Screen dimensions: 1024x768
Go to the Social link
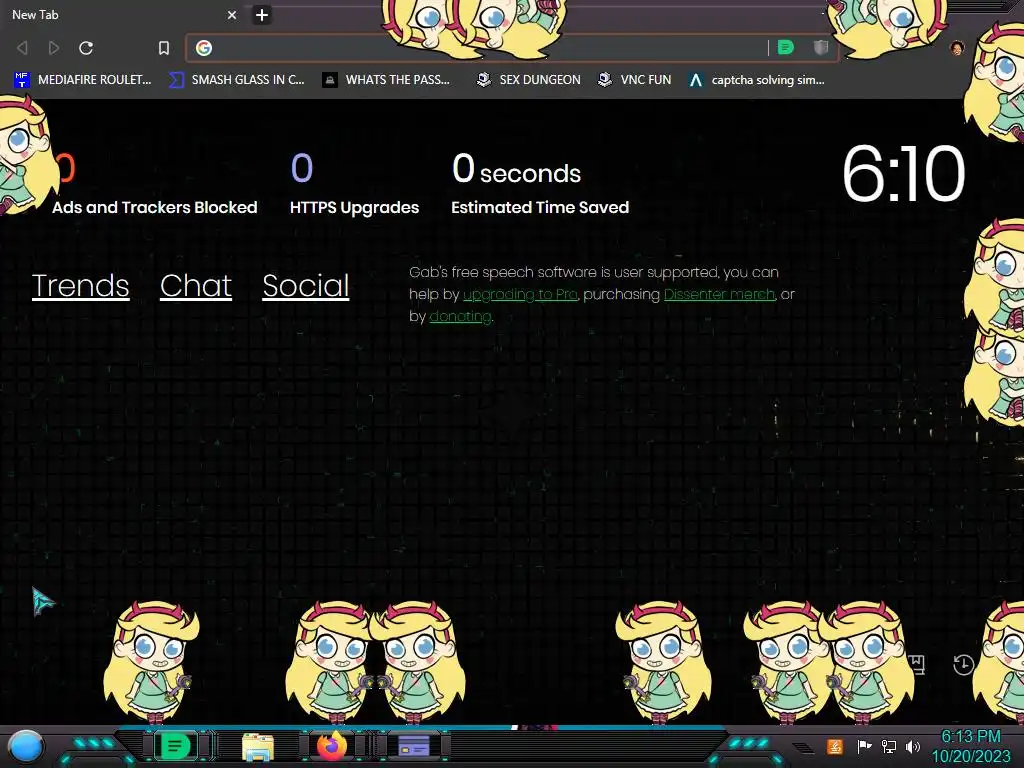click(306, 286)
